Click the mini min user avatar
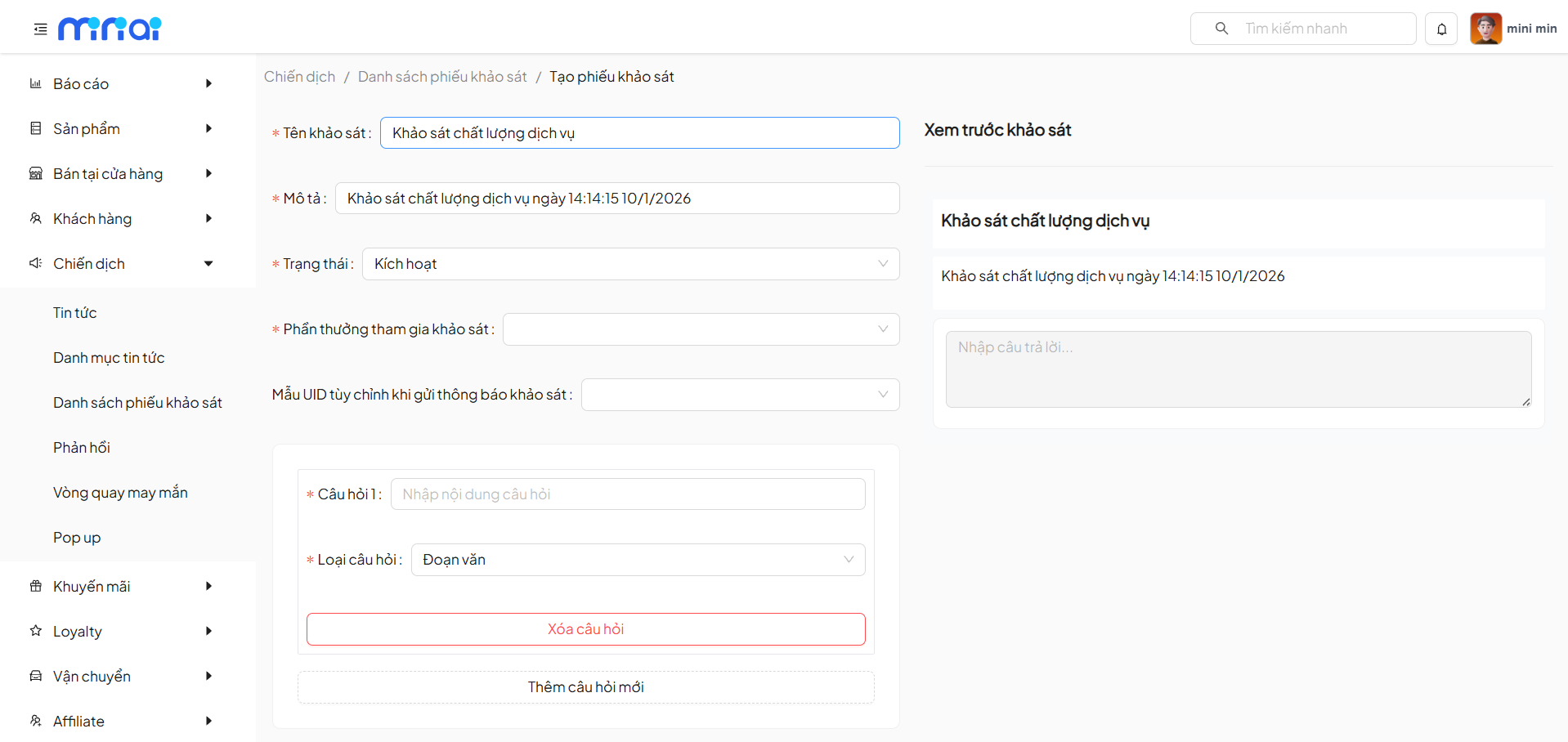The height and width of the screenshot is (742, 1568). tap(1485, 29)
